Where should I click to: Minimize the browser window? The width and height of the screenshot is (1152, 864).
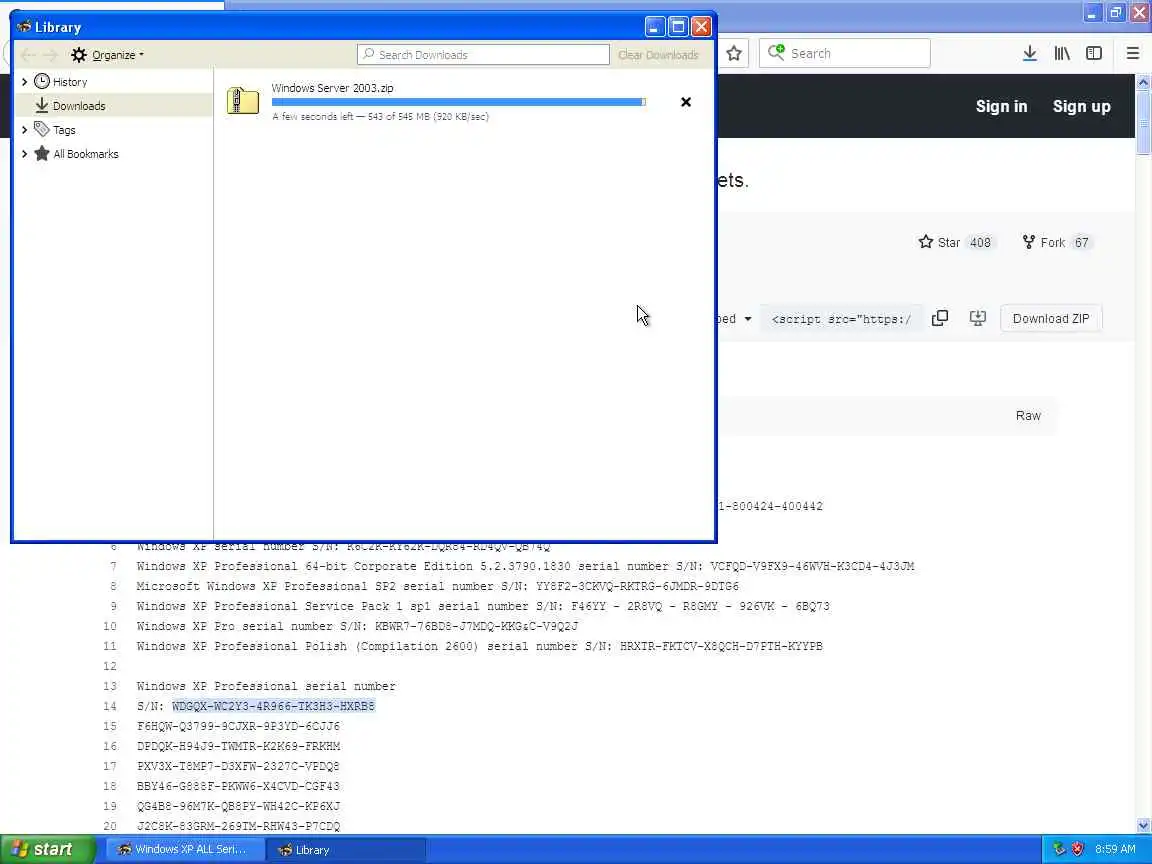click(x=1092, y=12)
